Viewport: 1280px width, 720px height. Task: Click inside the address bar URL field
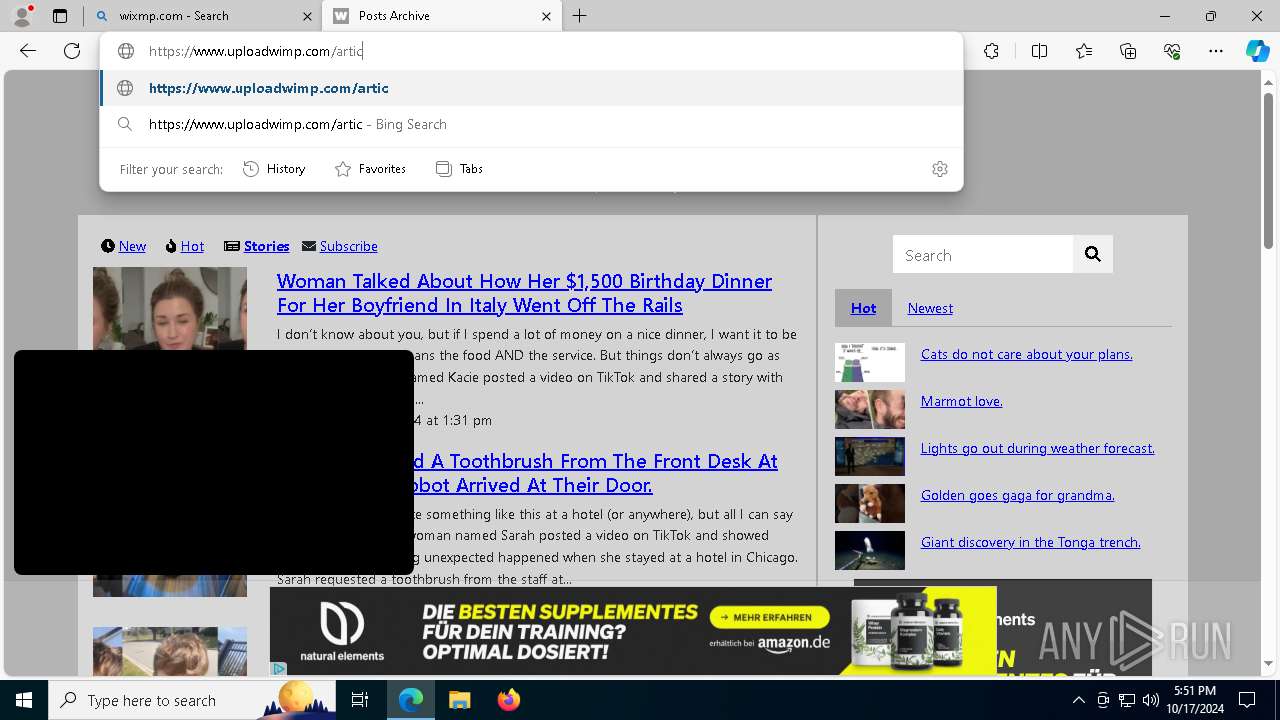(x=530, y=51)
